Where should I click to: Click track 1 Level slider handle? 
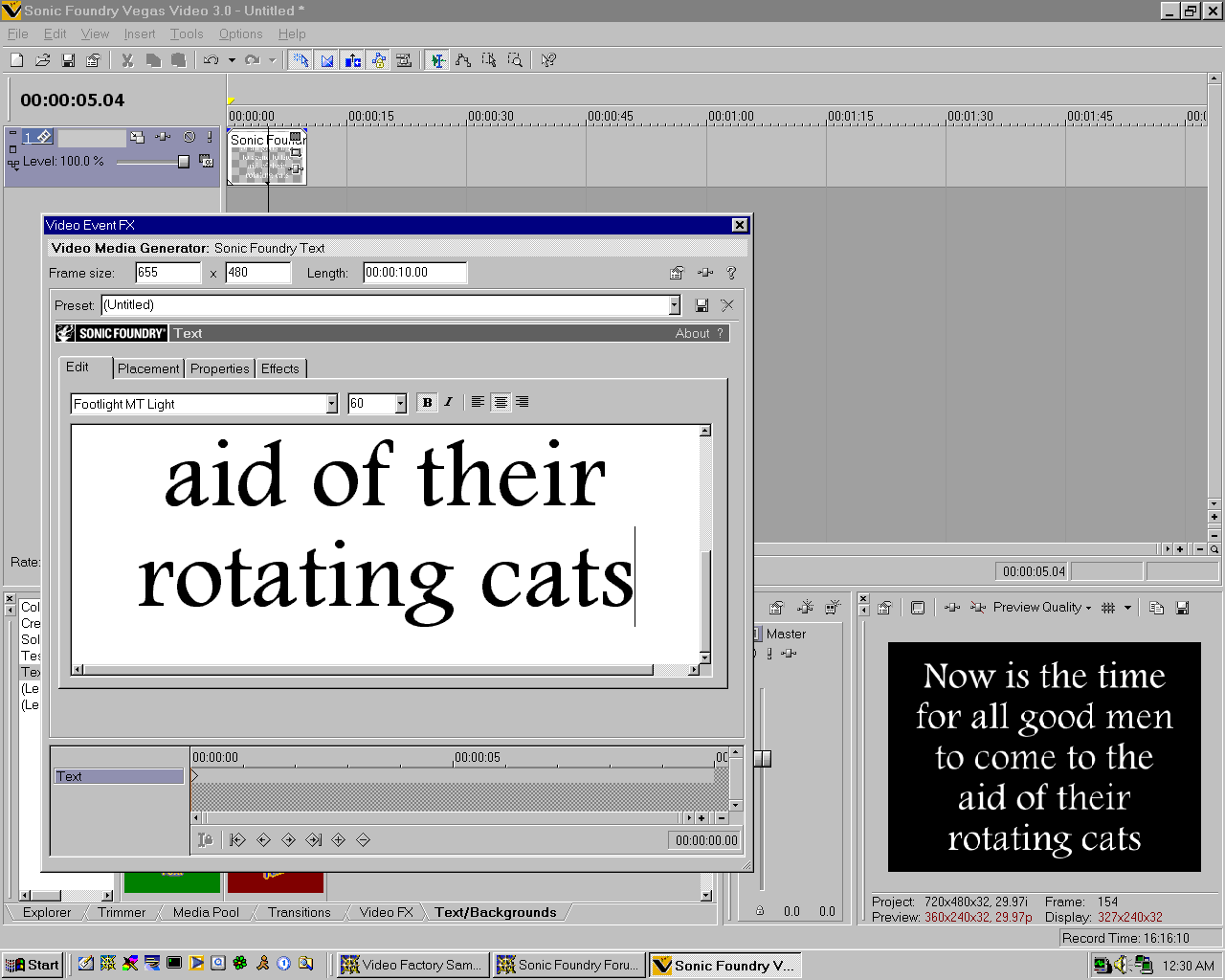tap(184, 162)
